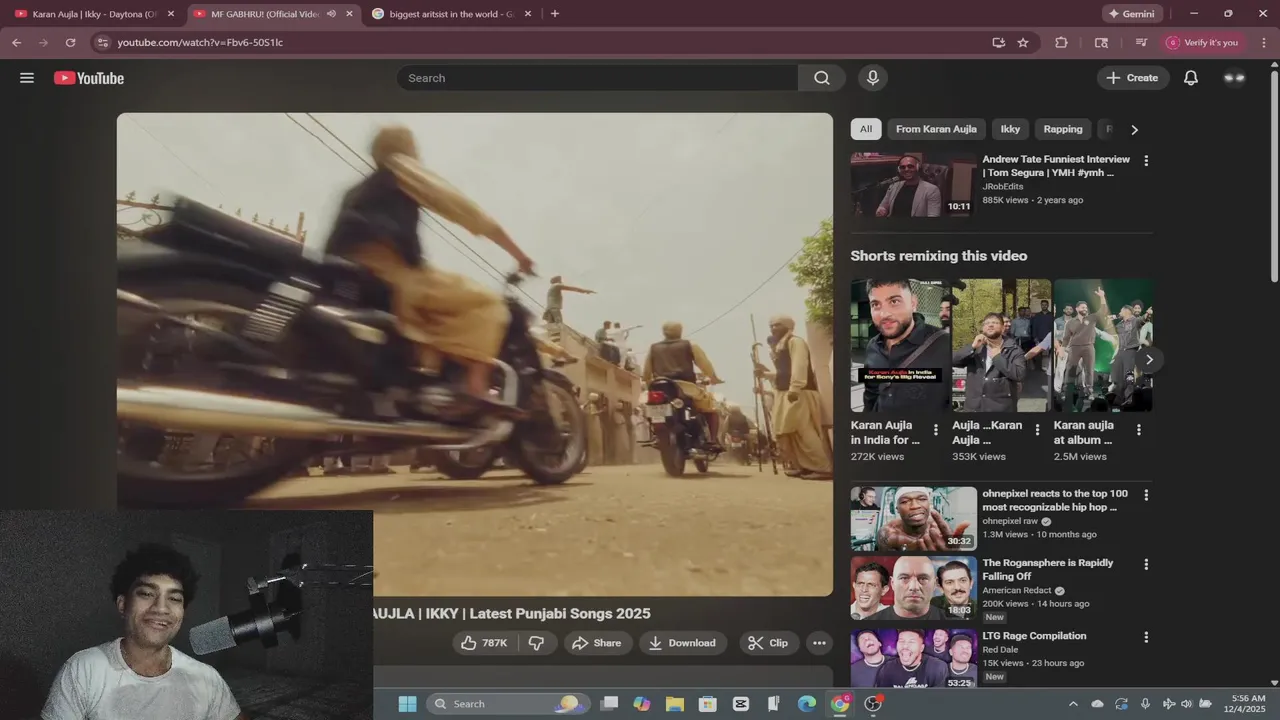
Task: Open OBS Studio from taskbar
Action: pos(873,704)
